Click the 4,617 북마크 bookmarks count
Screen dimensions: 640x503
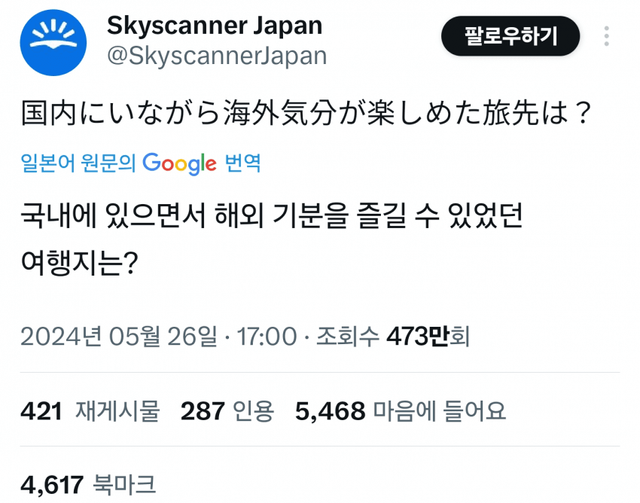(x=87, y=484)
